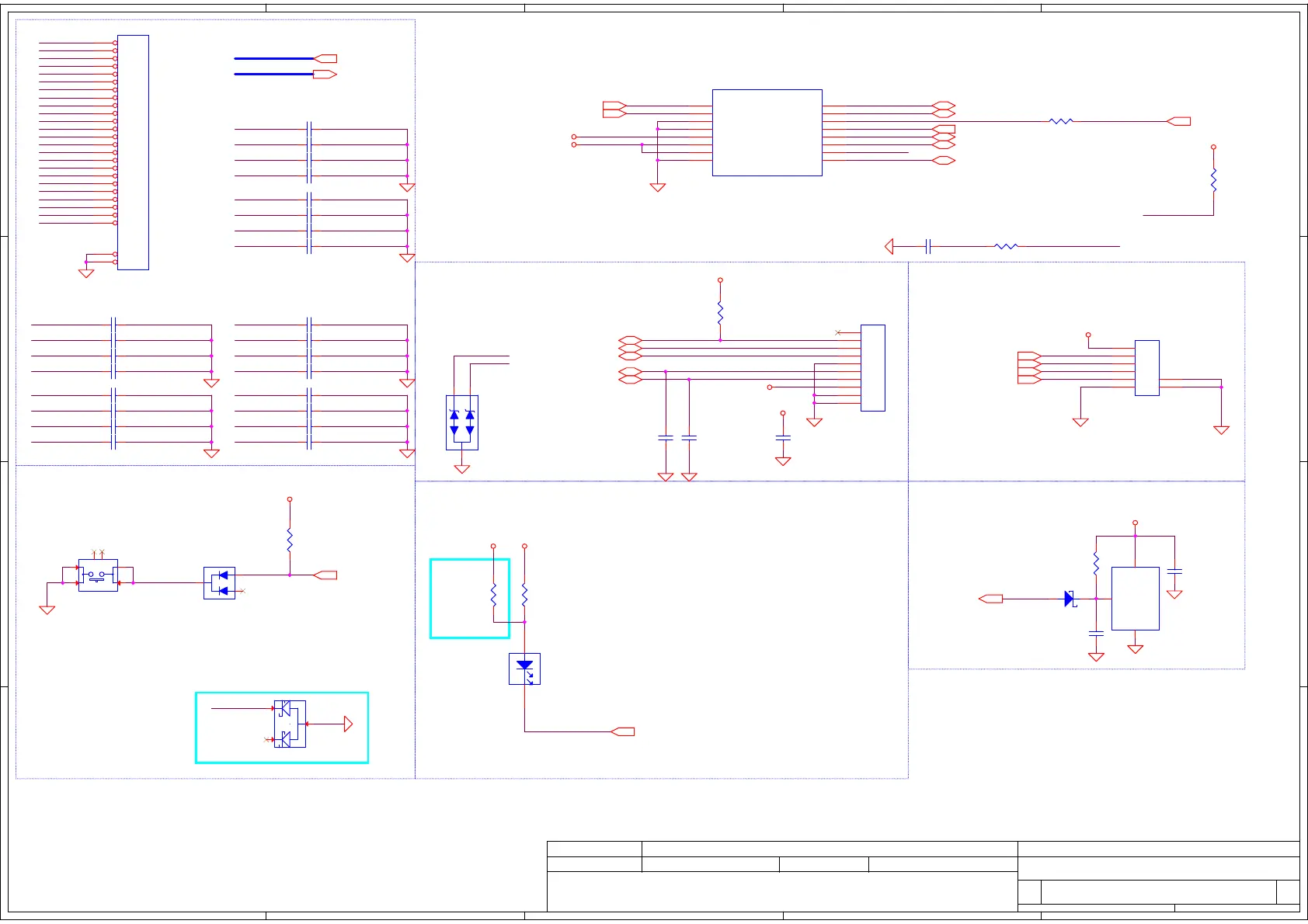Select the dual-diode component inside the wide cyan box
The height and width of the screenshot is (924, 1308).
(x=290, y=724)
